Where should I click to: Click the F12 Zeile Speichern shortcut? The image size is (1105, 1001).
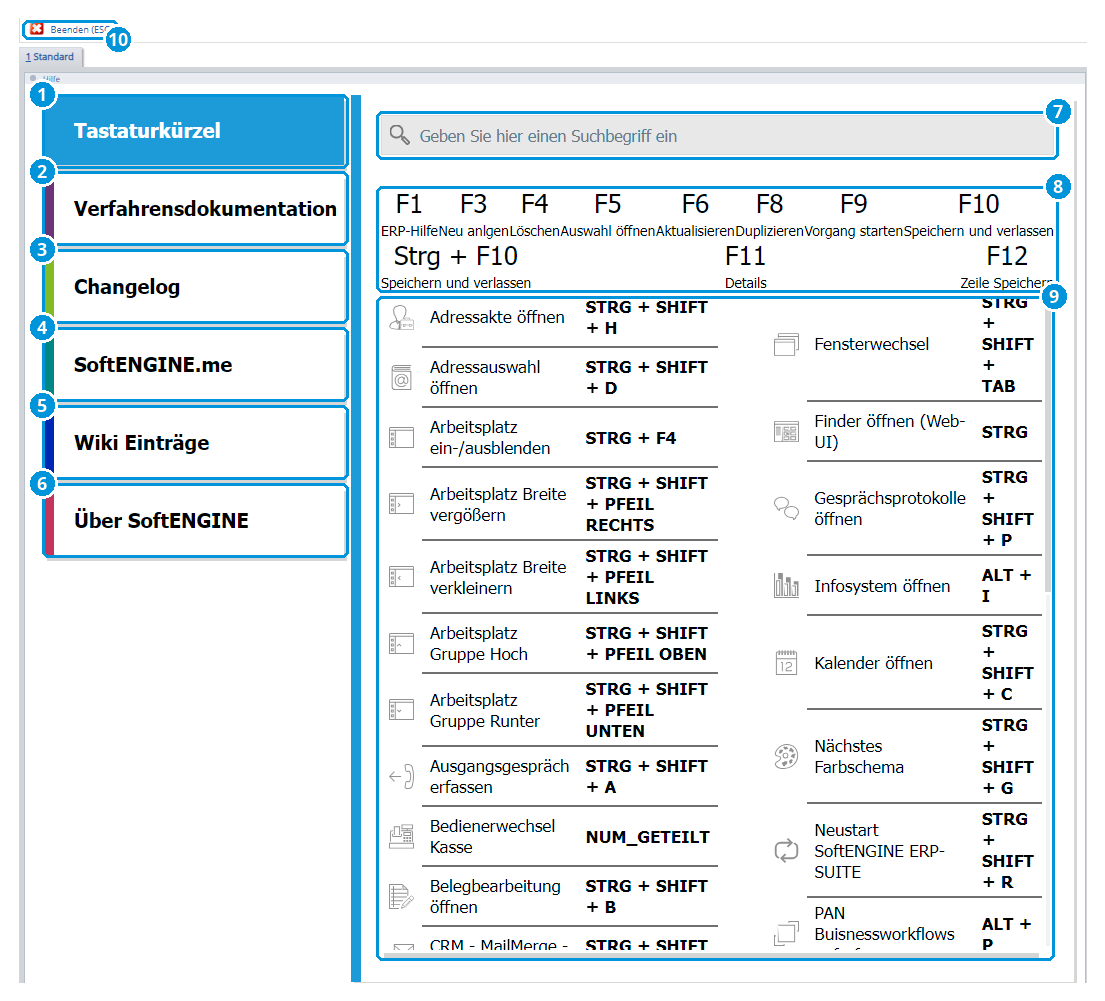(1006, 268)
